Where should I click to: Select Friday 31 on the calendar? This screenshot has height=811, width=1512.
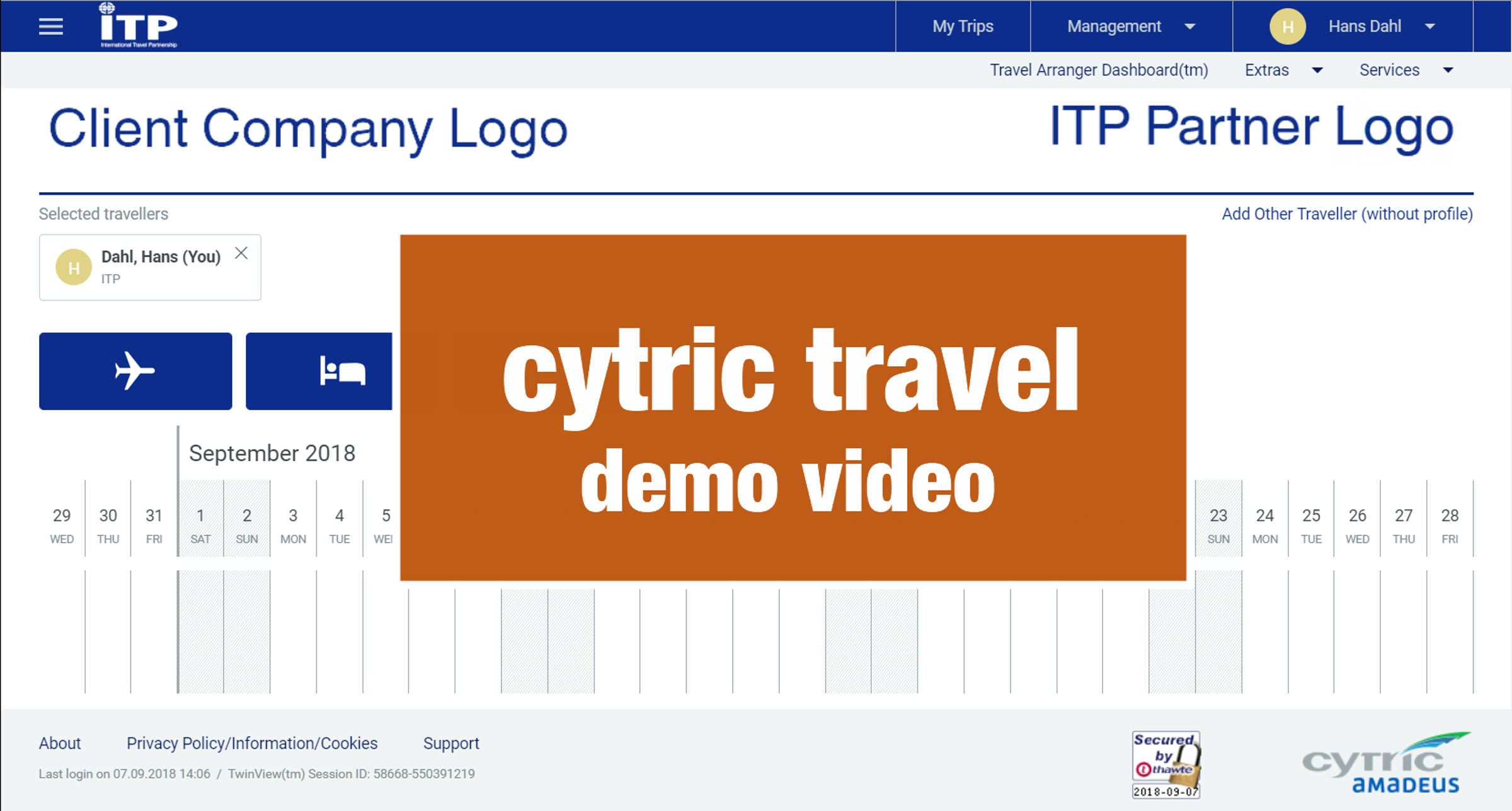[154, 525]
